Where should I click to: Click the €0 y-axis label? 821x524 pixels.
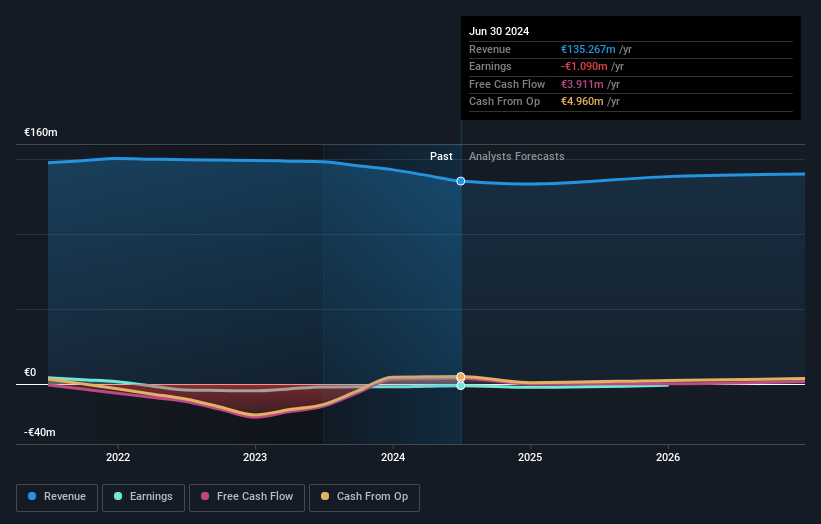[x=30, y=372]
